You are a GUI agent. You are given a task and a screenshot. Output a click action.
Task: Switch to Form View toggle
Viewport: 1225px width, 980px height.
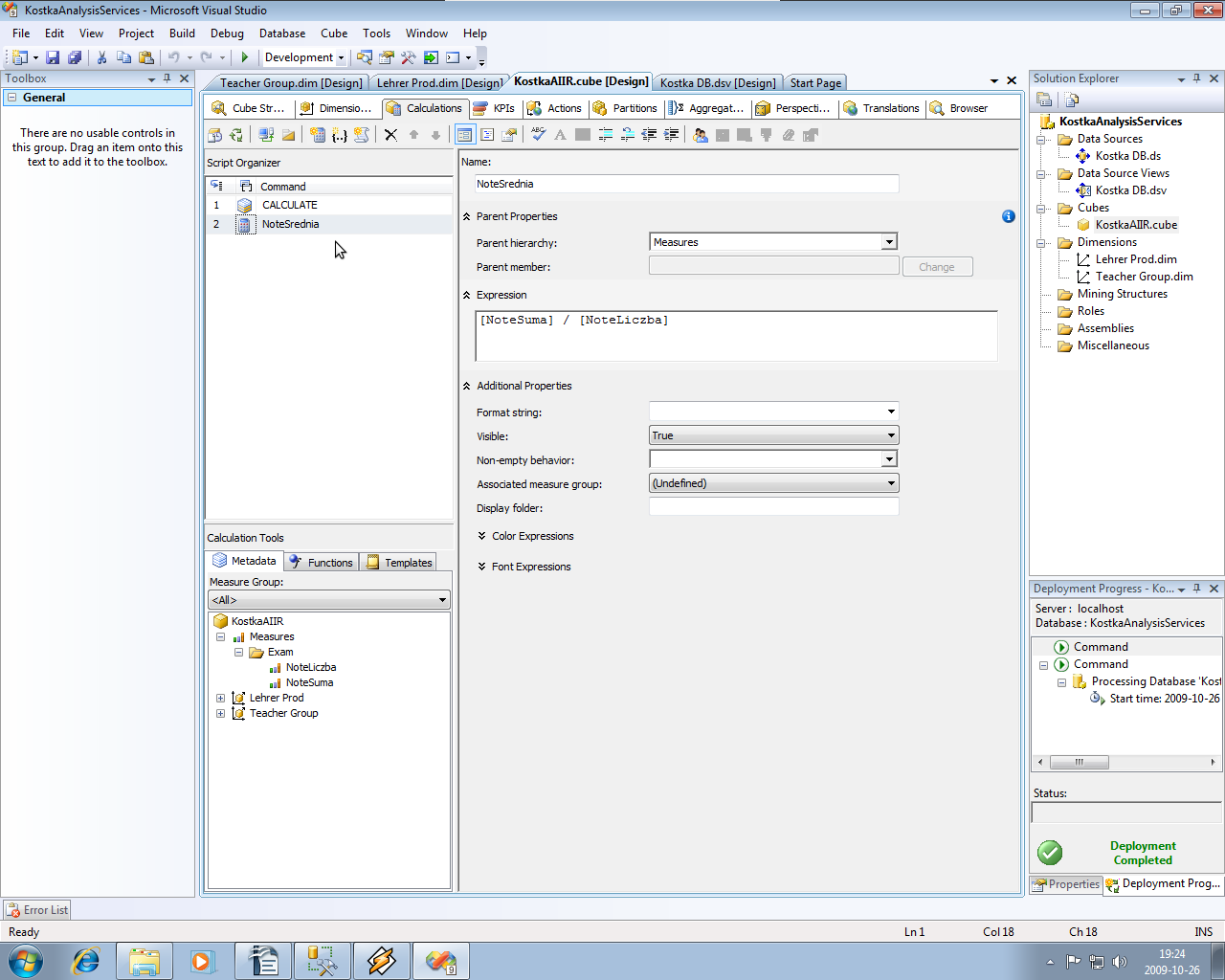464,135
